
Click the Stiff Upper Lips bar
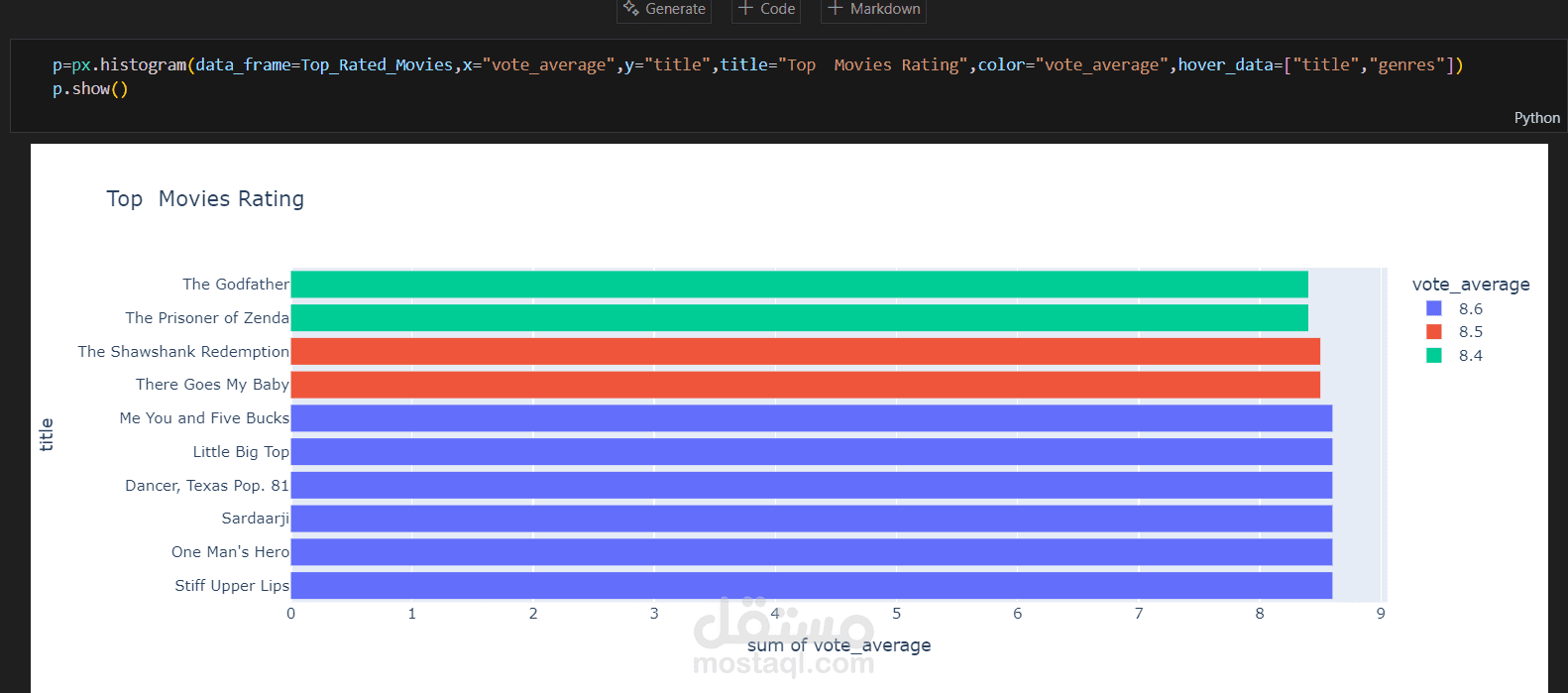[x=811, y=586]
